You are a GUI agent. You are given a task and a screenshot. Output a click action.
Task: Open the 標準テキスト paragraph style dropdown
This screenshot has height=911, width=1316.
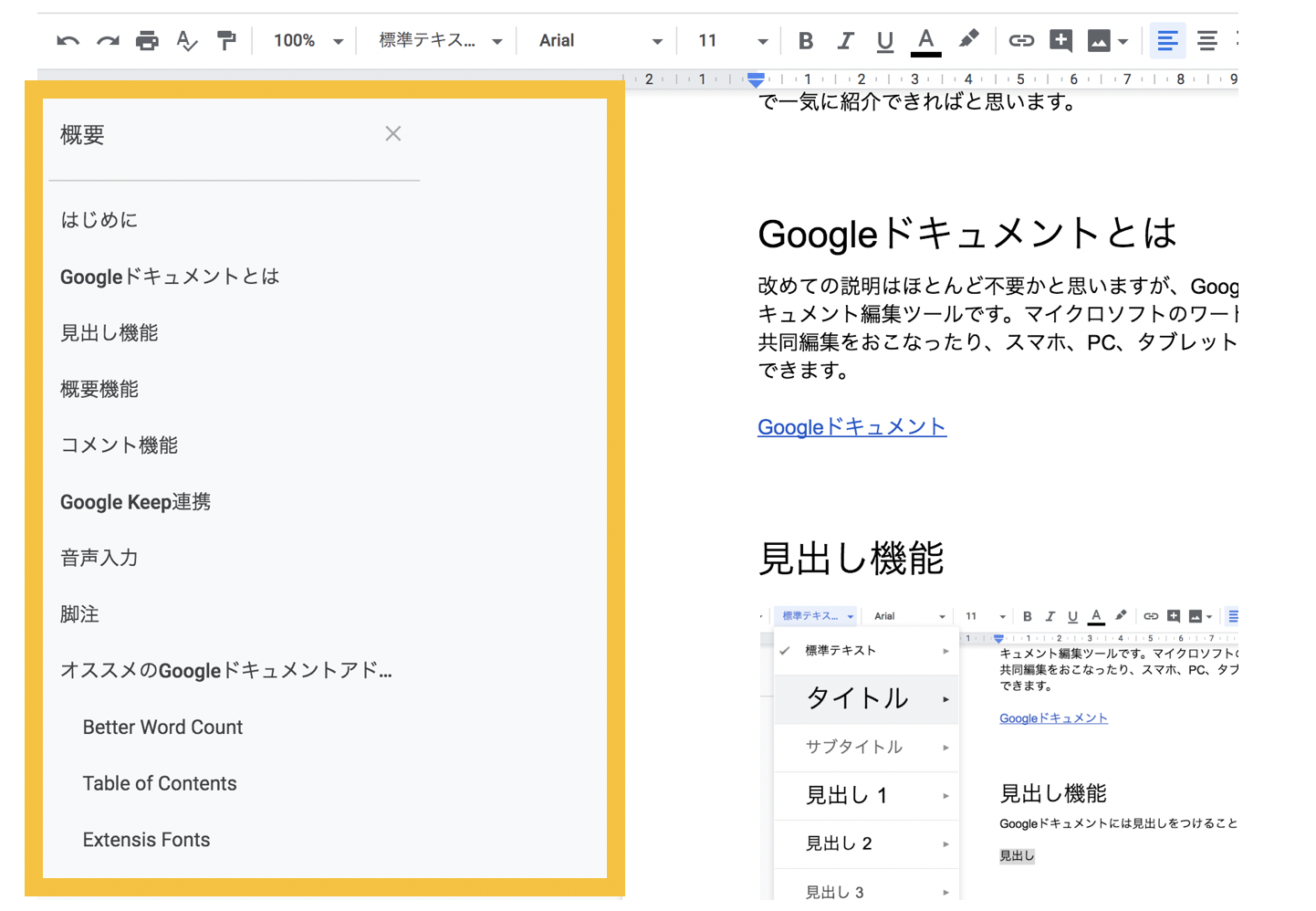[x=441, y=41]
